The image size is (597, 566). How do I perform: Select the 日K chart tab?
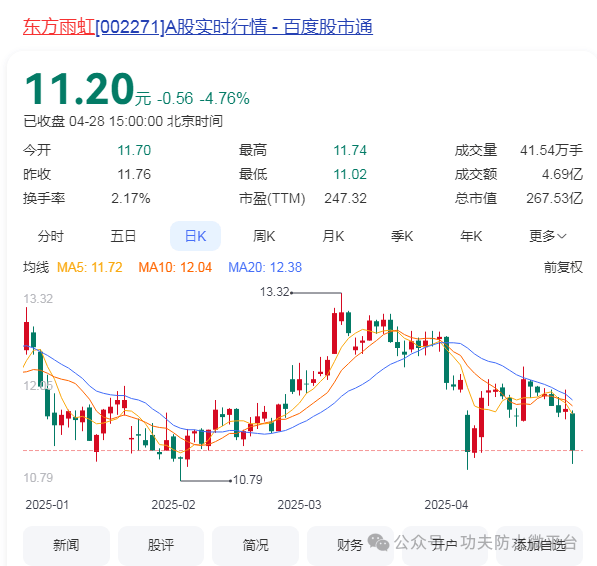[x=195, y=236]
